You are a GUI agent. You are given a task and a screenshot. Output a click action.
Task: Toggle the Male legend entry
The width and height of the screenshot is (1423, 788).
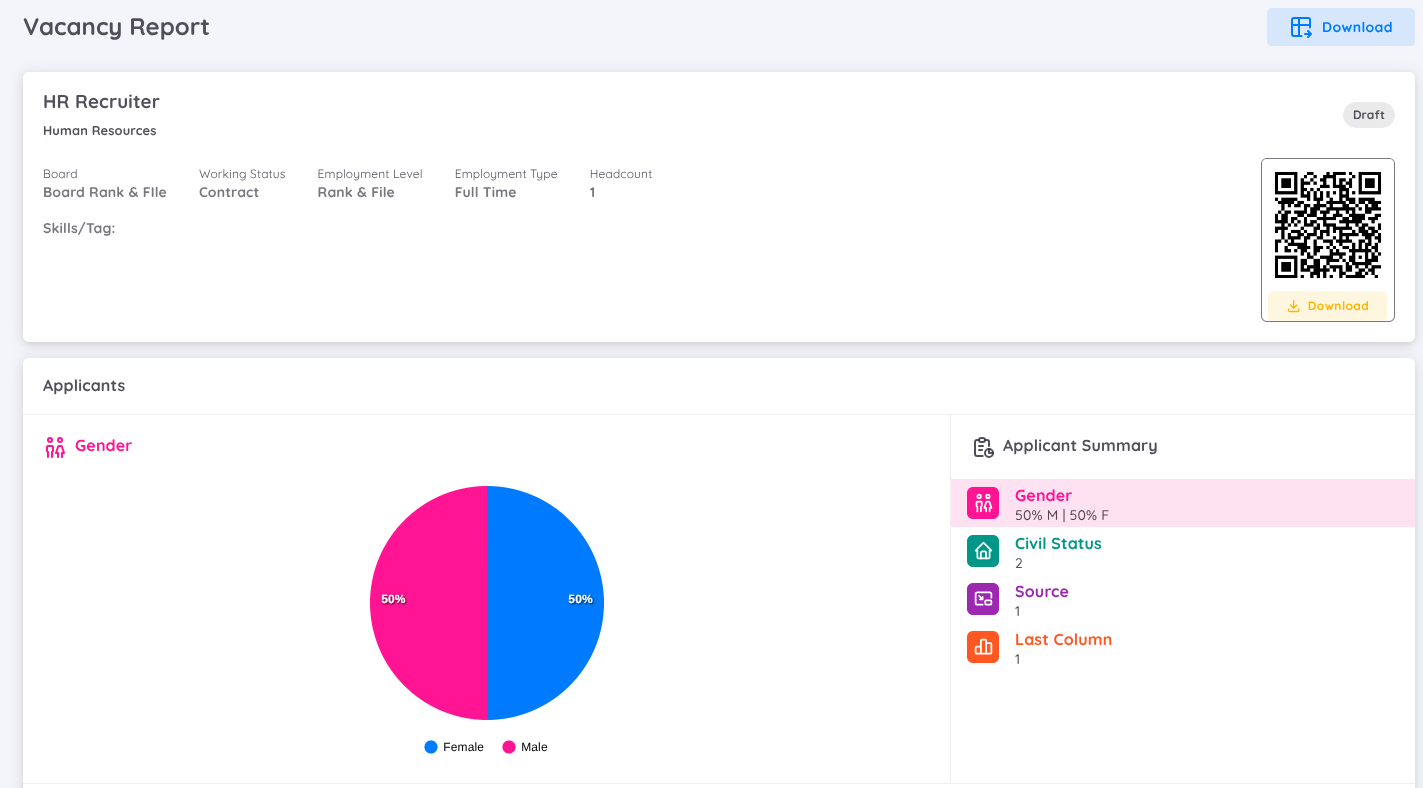pyautogui.click(x=526, y=747)
